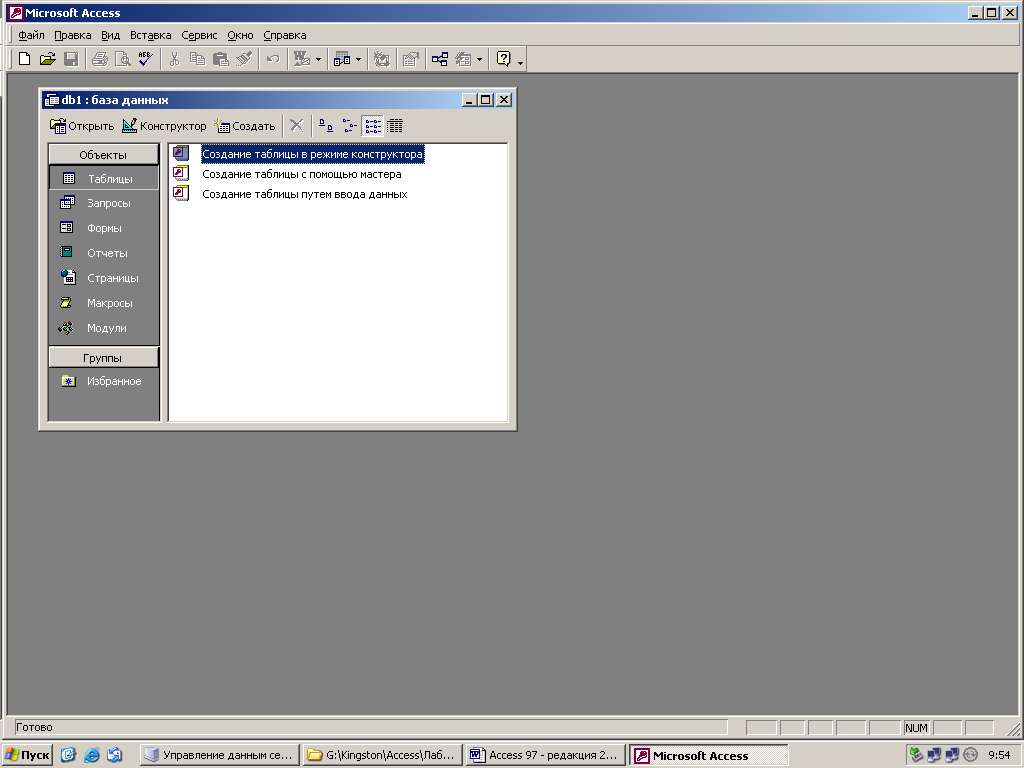Click the Создать button
The height and width of the screenshot is (768, 1024).
click(244, 126)
